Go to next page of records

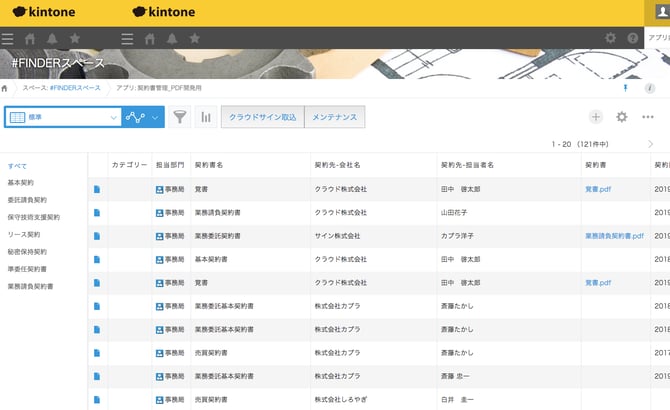coord(649,144)
